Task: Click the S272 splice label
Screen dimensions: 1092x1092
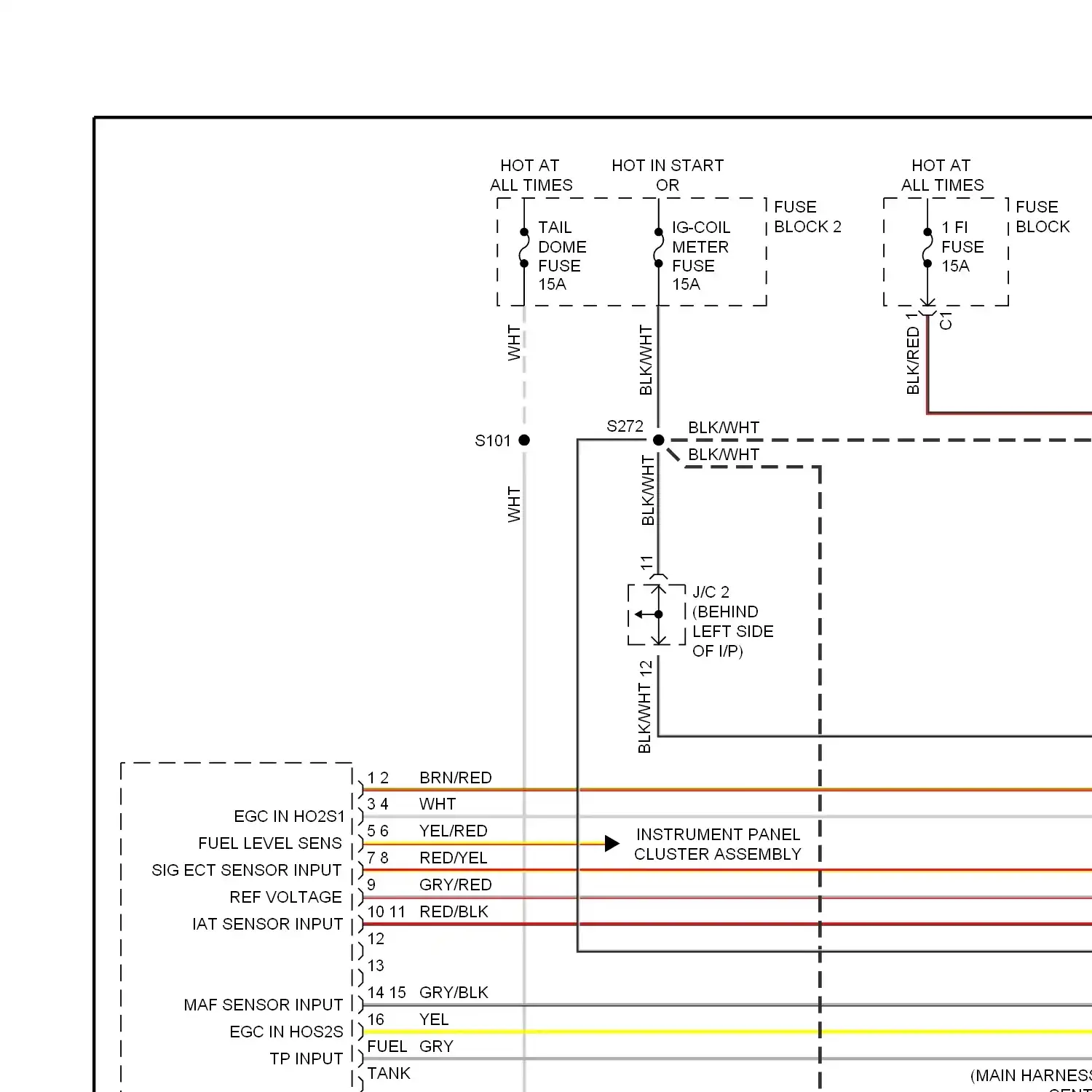Action: pyautogui.click(x=625, y=427)
